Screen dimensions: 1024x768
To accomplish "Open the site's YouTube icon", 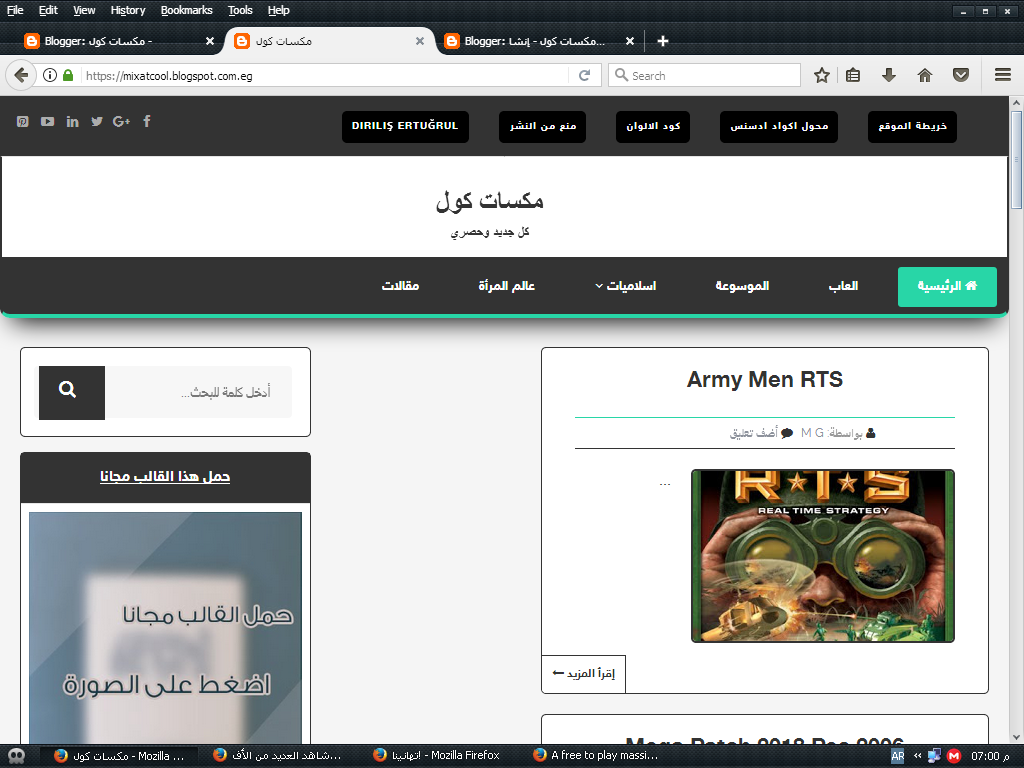I will (48, 121).
